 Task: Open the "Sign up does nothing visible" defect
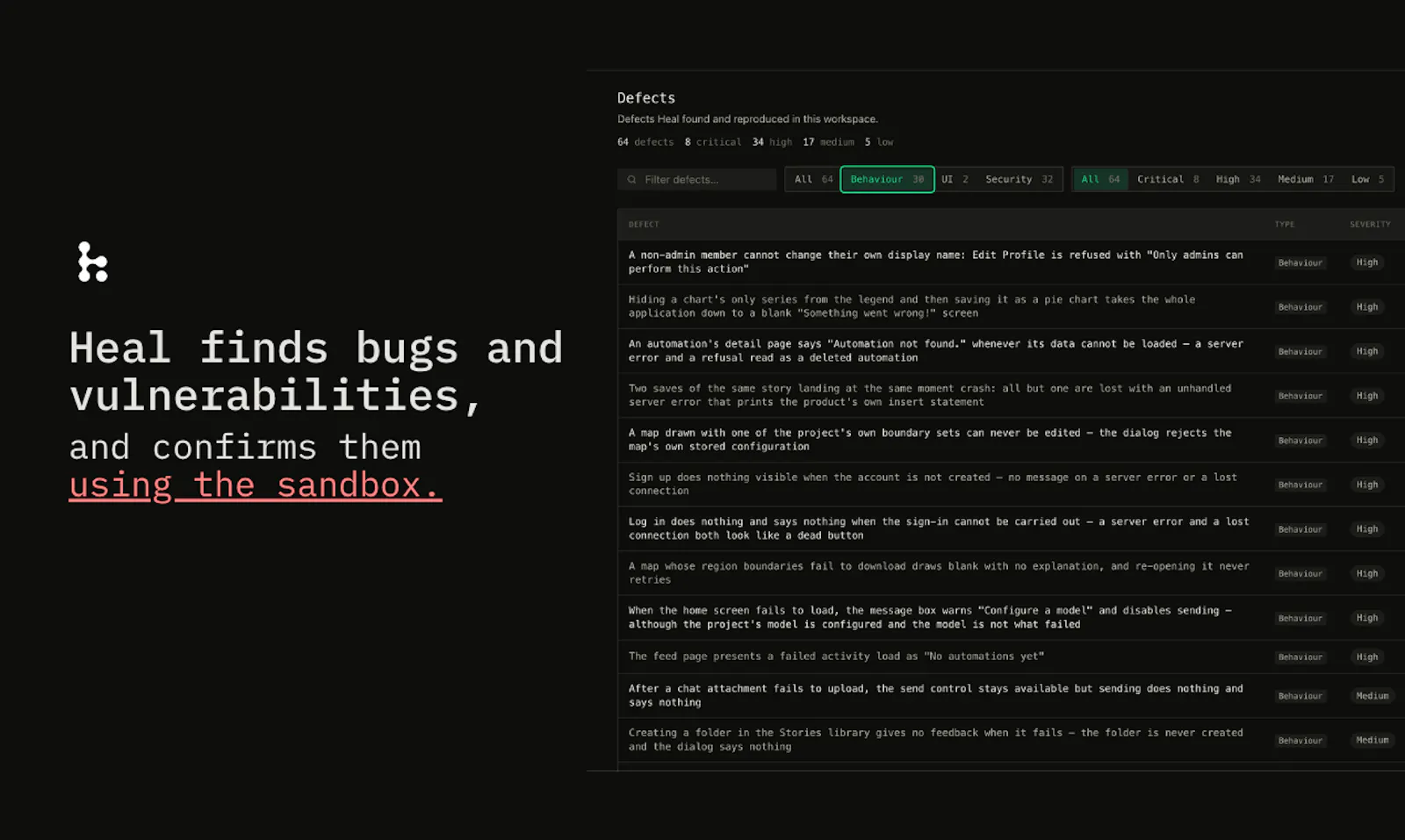click(1011, 485)
